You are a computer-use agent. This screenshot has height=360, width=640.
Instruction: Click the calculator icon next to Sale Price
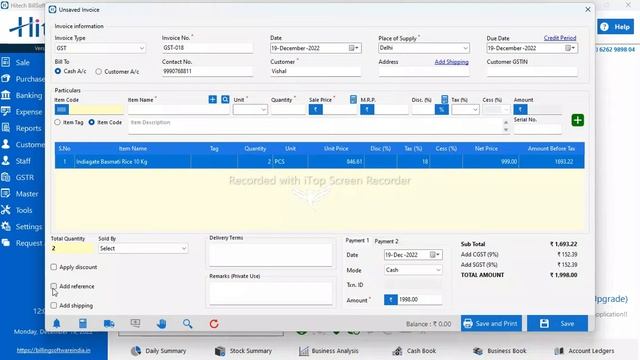(353, 100)
